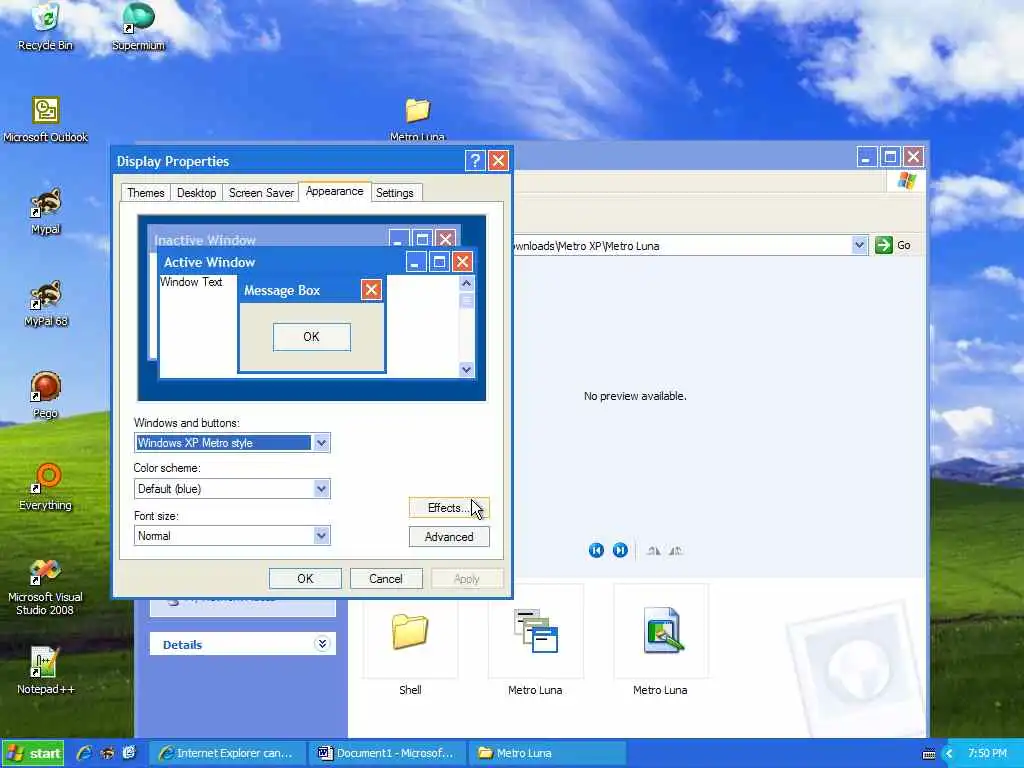Viewport: 1024px width, 768px height.
Task: Switch to the Desktop tab
Action: coord(197,193)
